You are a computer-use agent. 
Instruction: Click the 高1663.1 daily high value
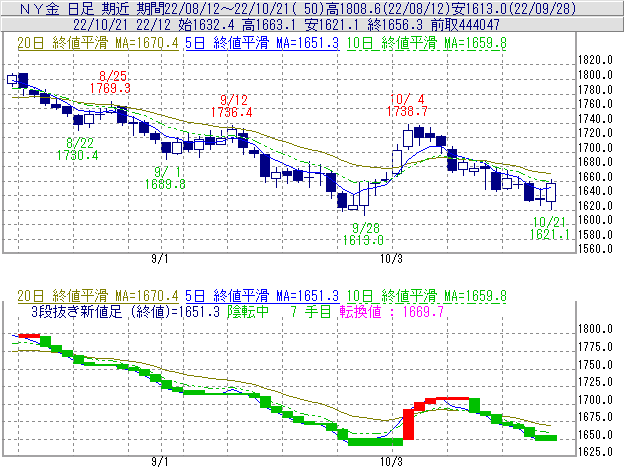(269, 25)
